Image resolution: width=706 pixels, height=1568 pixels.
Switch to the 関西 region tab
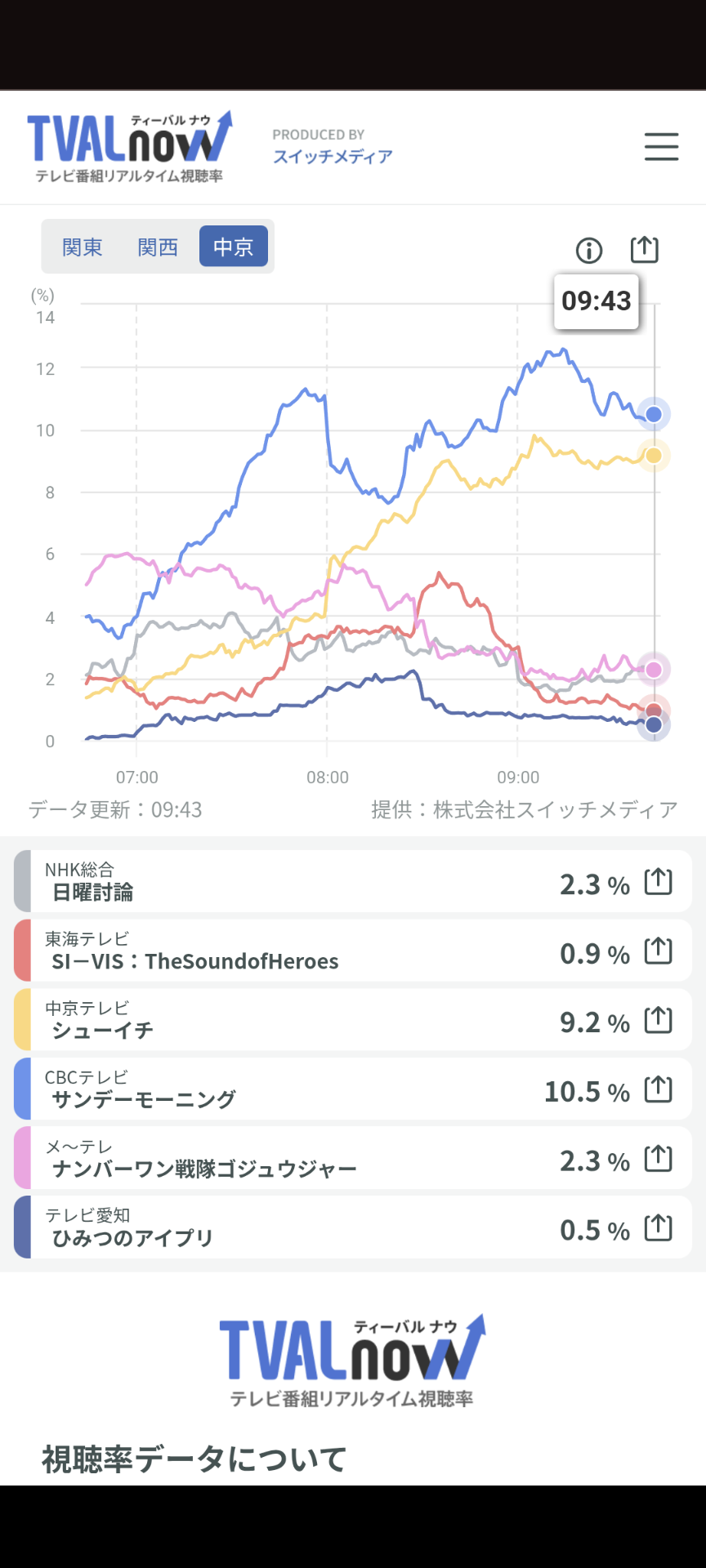158,247
